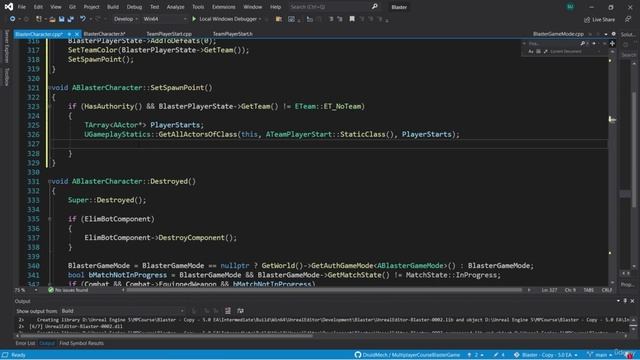This screenshot has width=640, height=360.
Task: Collapse the SetSpawnPoint function outline
Action: click(49, 88)
